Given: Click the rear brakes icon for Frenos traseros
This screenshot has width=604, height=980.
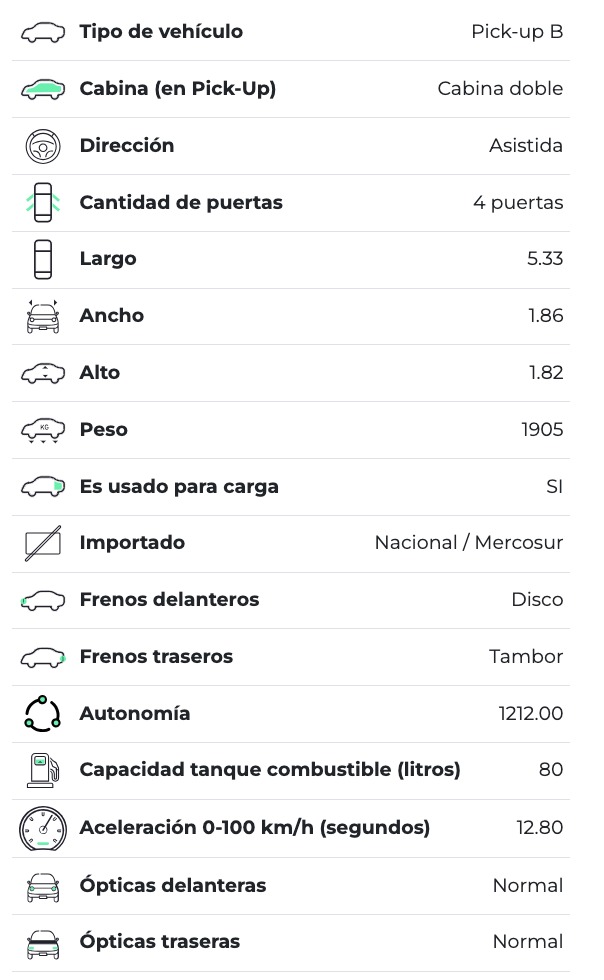Looking at the screenshot, I should pos(43,657).
